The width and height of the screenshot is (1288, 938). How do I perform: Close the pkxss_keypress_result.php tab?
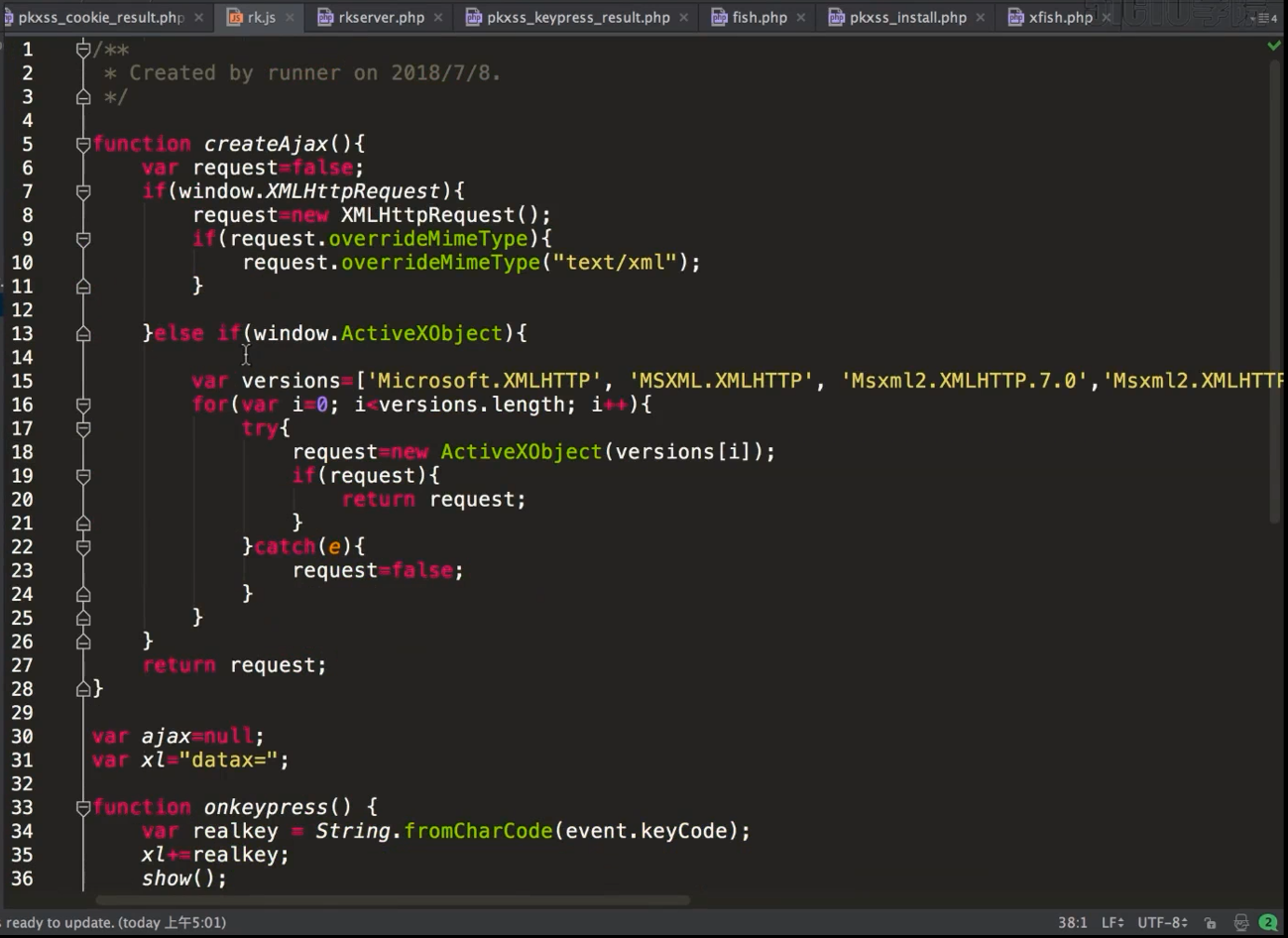pyautogui.click(x=684, y=18)
